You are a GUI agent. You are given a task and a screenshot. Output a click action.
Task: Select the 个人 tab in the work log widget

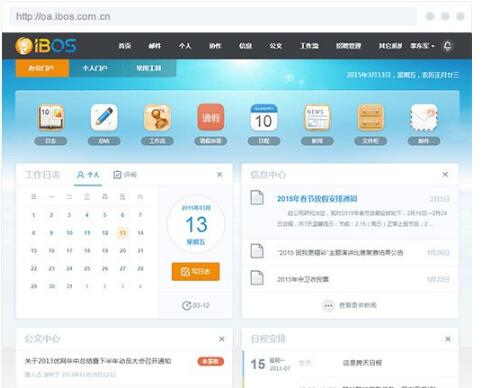pos(88,175)
